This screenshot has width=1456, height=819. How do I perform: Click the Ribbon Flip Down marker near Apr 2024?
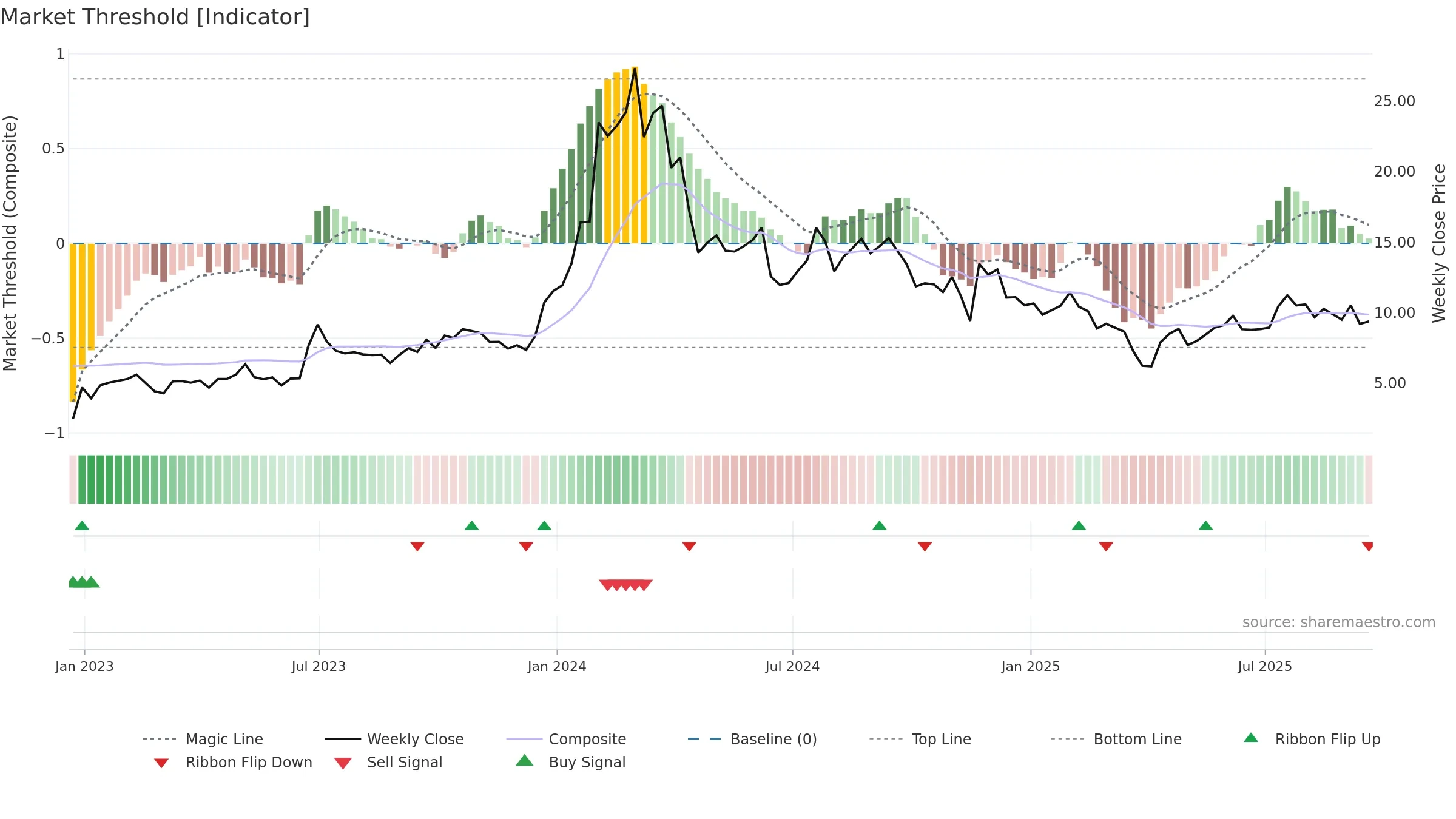coord(689,546)
